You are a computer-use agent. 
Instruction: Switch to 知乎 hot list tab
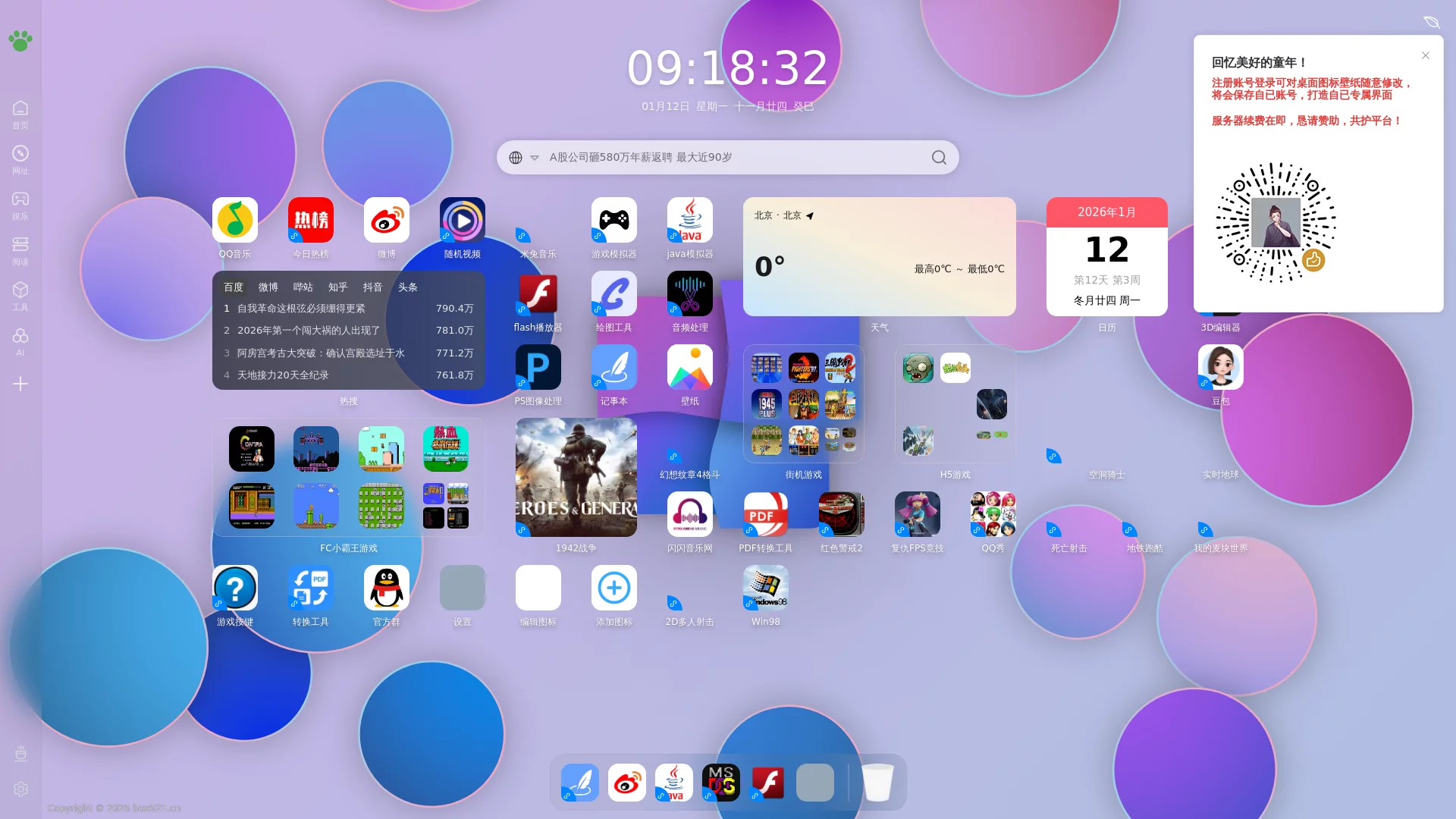point(337,287)
